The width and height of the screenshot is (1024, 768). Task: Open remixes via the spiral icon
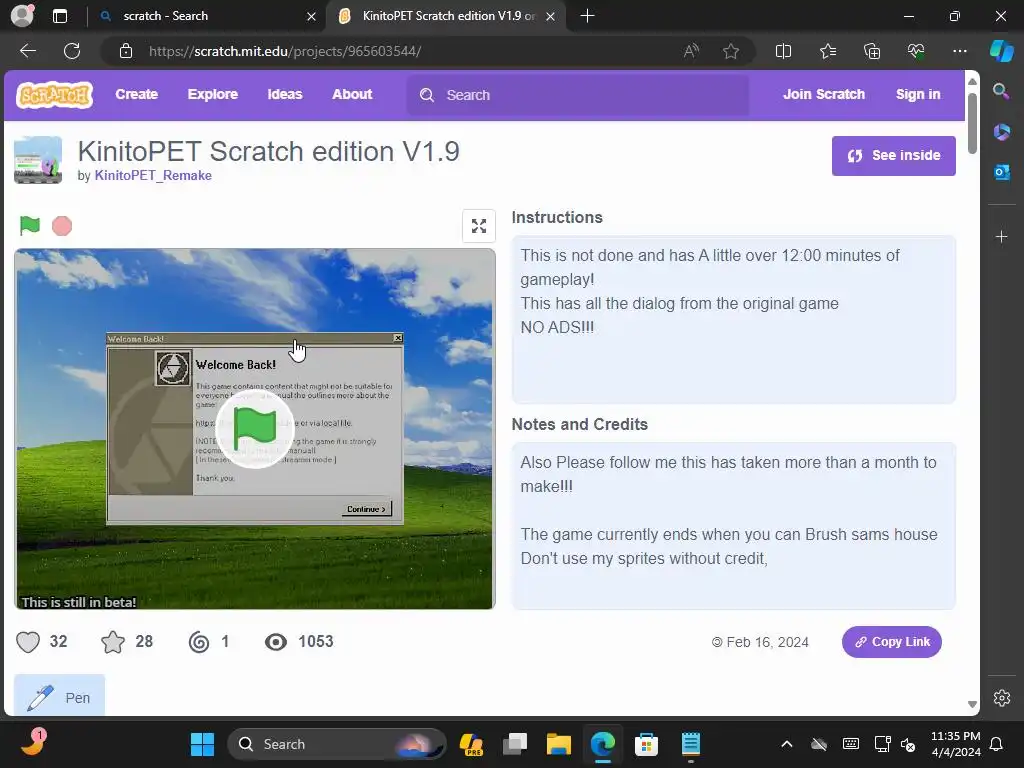pos(199,642)
